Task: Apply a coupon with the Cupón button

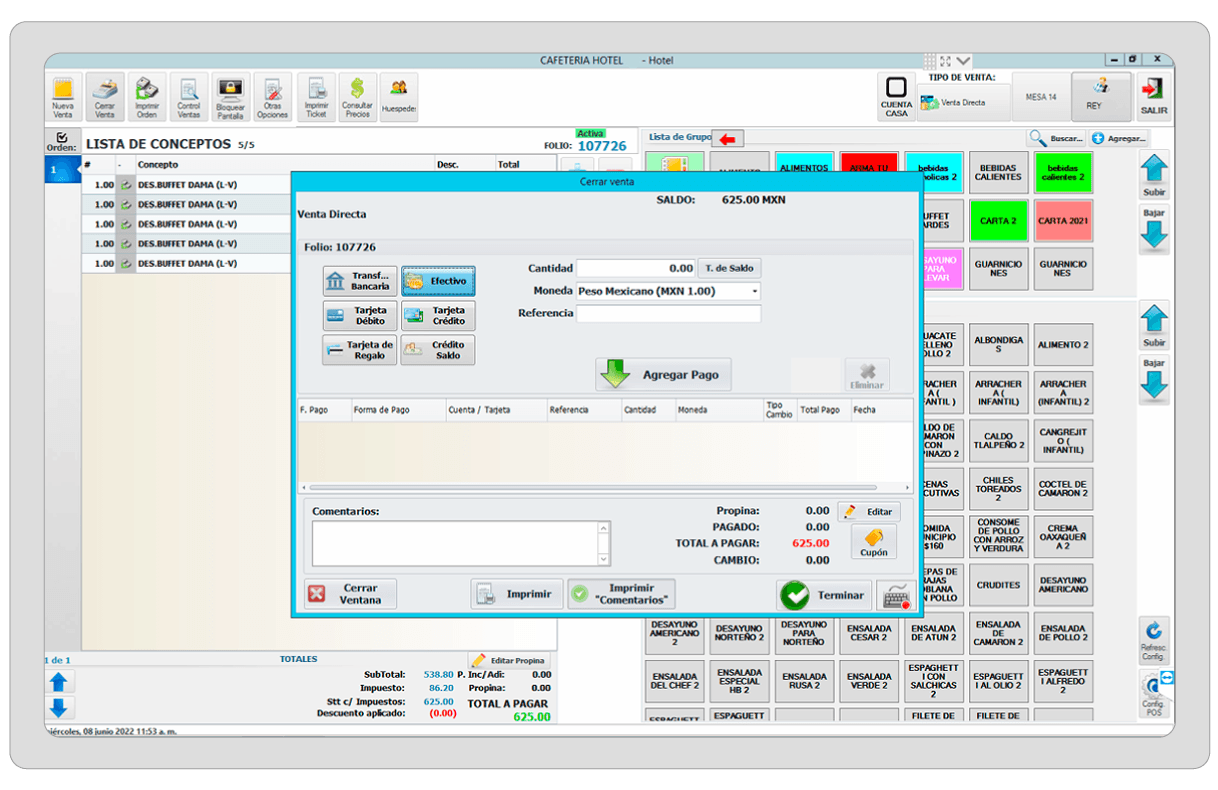Action: (x=874, y=543)
